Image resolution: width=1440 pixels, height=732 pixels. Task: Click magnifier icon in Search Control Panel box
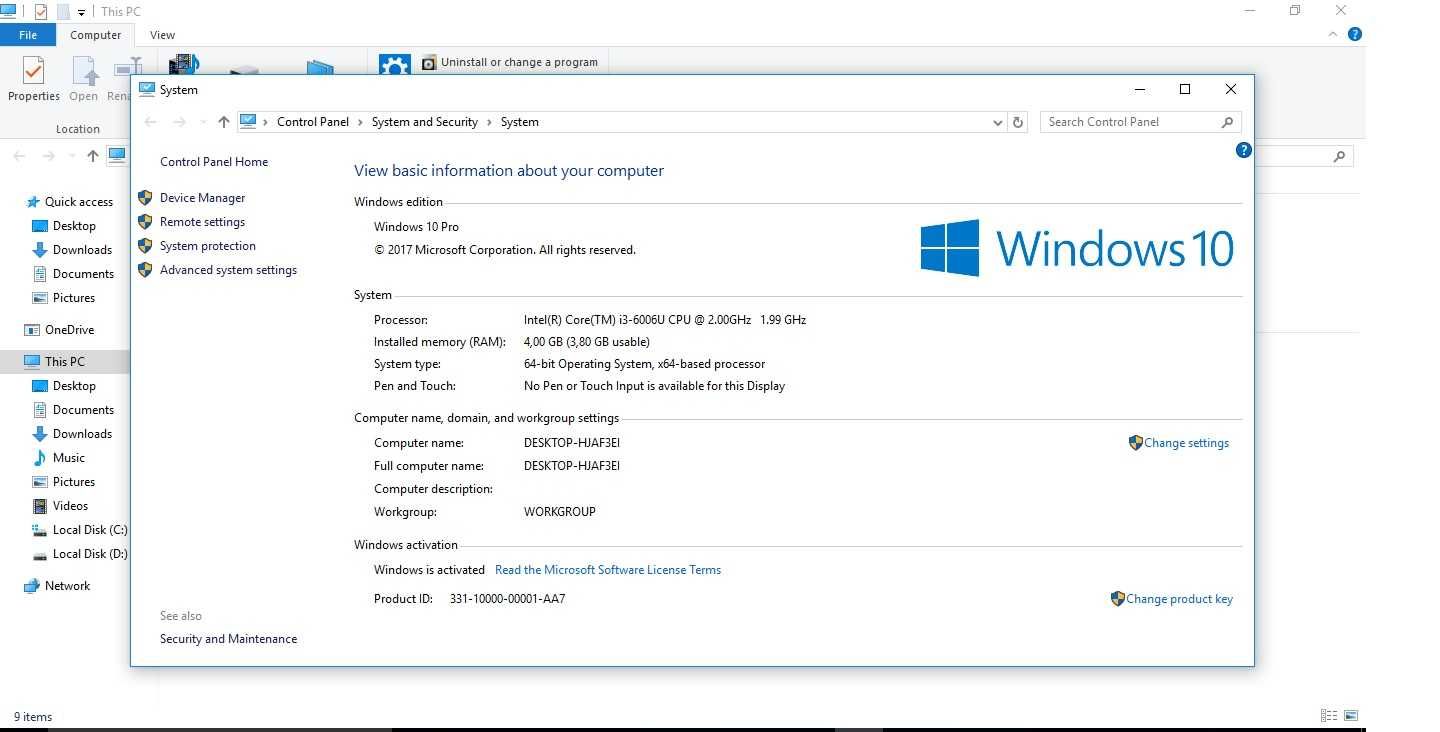pos(1227,122)
